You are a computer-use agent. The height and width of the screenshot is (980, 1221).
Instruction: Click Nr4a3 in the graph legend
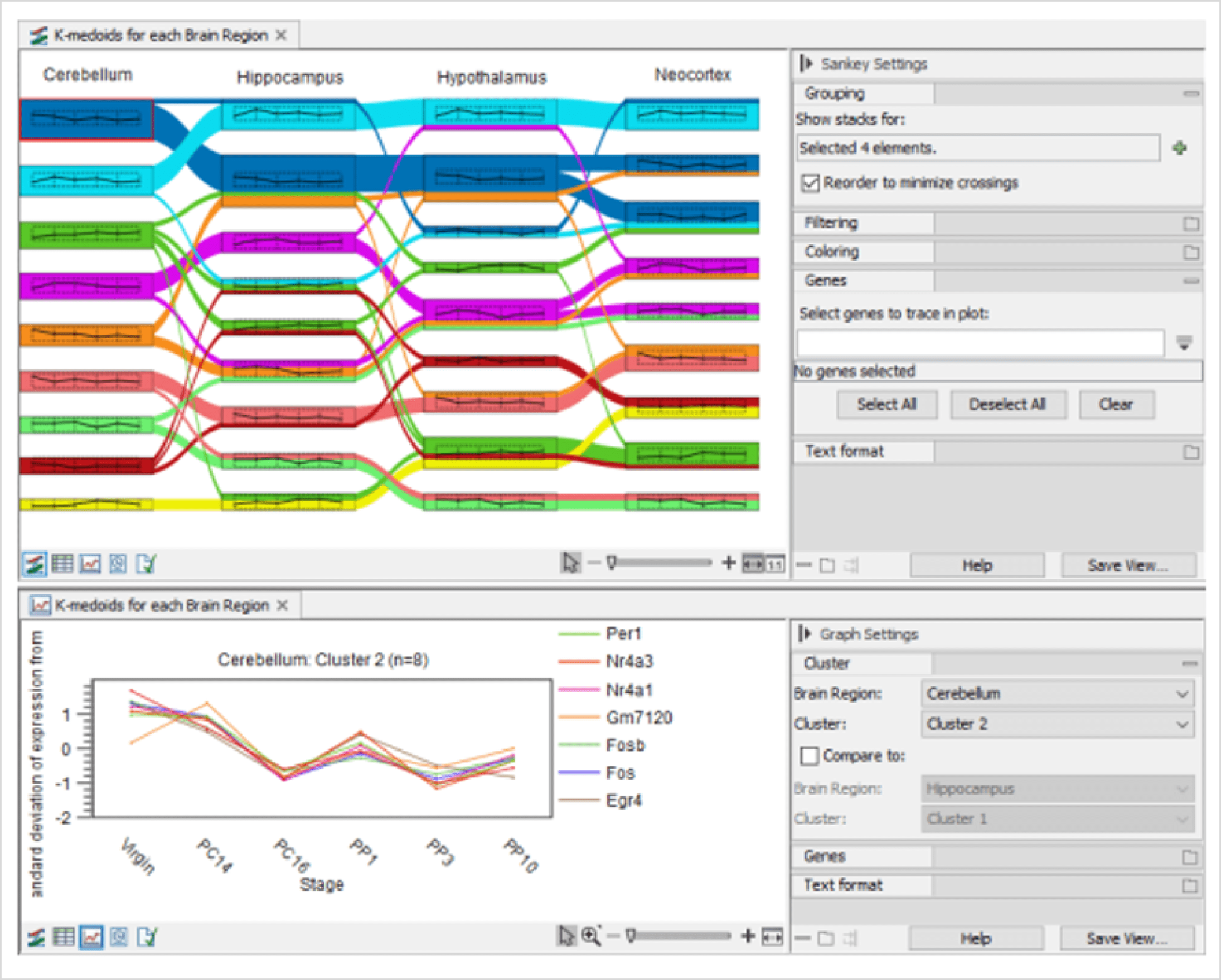[x=630, y=661]
